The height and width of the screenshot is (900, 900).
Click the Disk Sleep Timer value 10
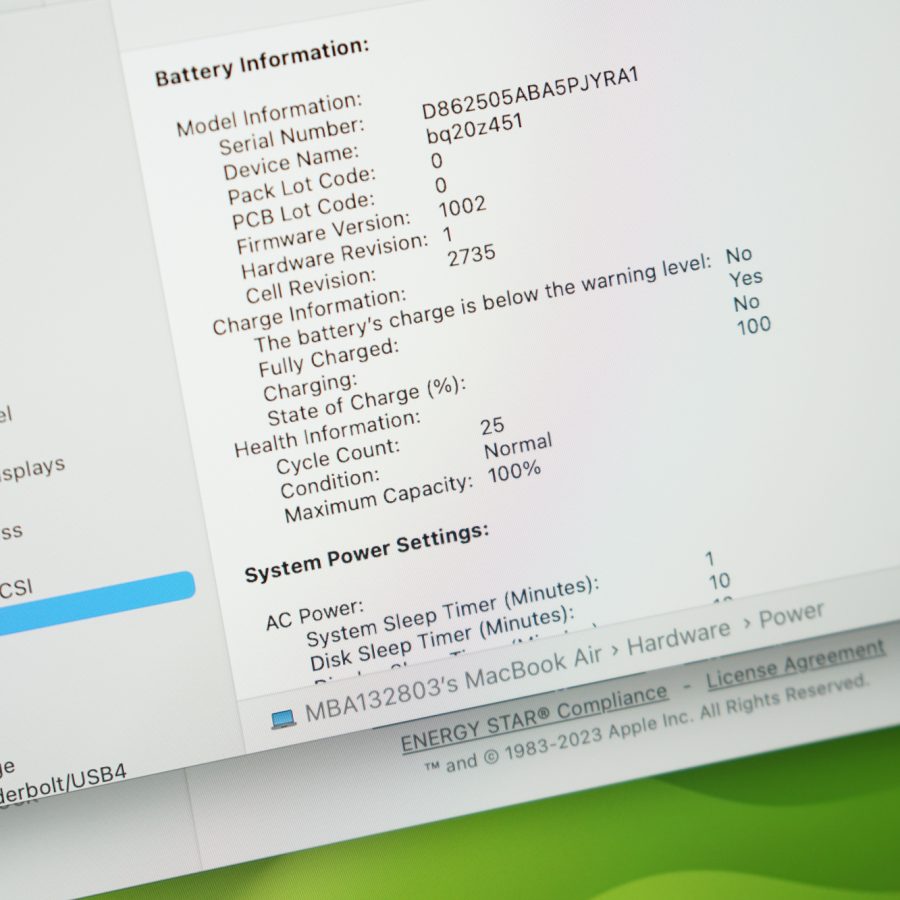tap(719, 581)
